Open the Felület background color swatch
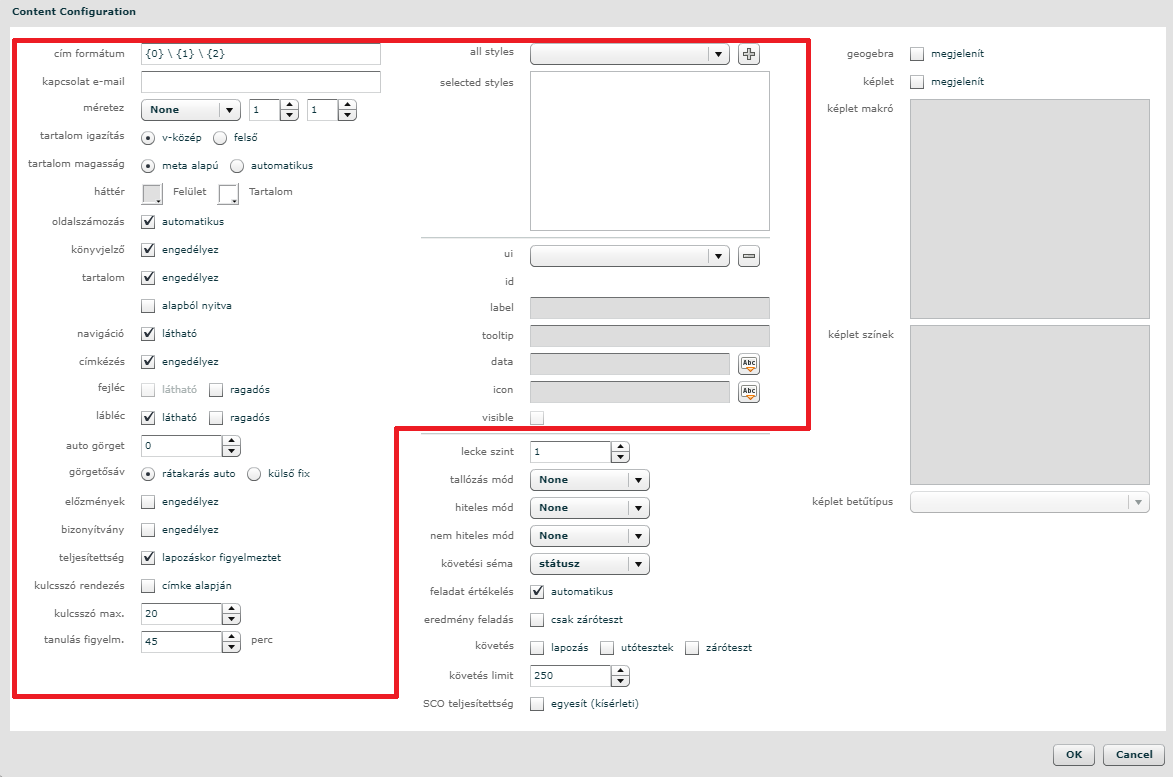The width and height of the screenshot is (1173, 777). (x=152, y=194)
